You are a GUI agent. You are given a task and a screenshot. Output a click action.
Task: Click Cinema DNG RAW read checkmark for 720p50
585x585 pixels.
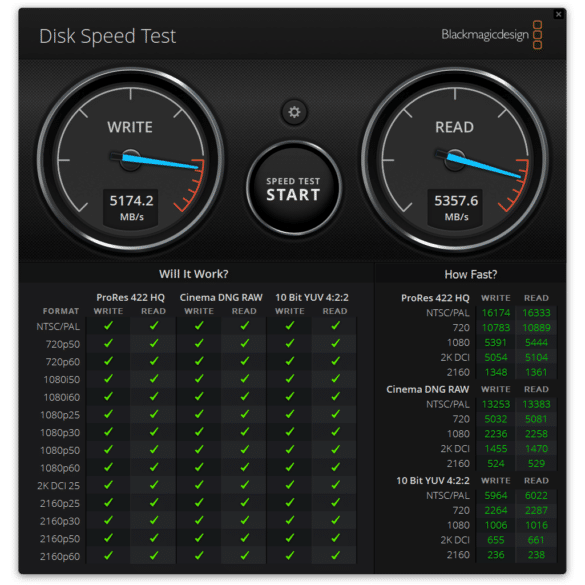point(245,343)
